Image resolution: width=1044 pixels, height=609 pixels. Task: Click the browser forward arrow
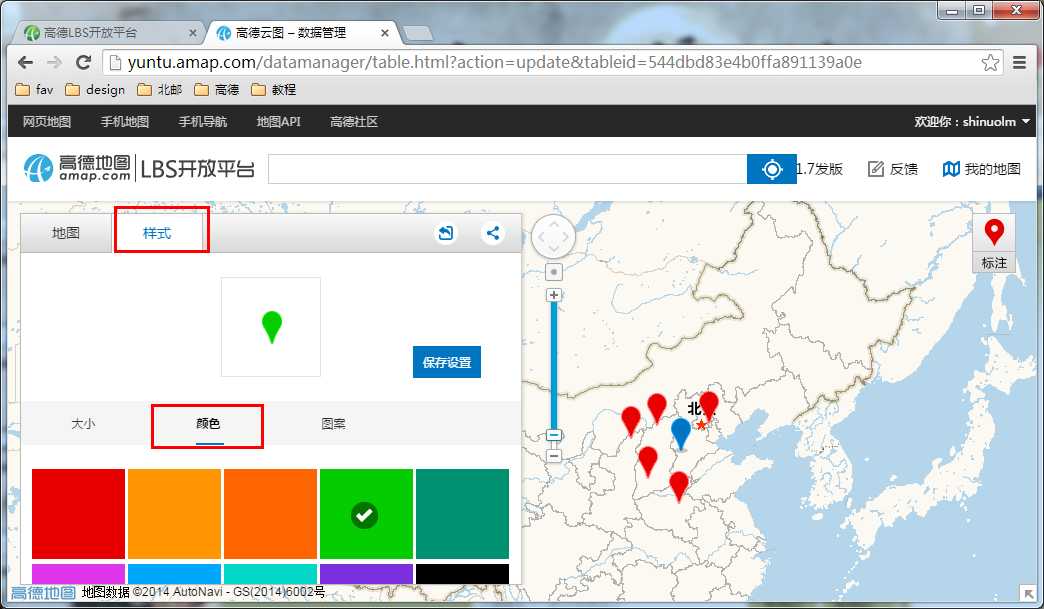(x=55, y=63)
